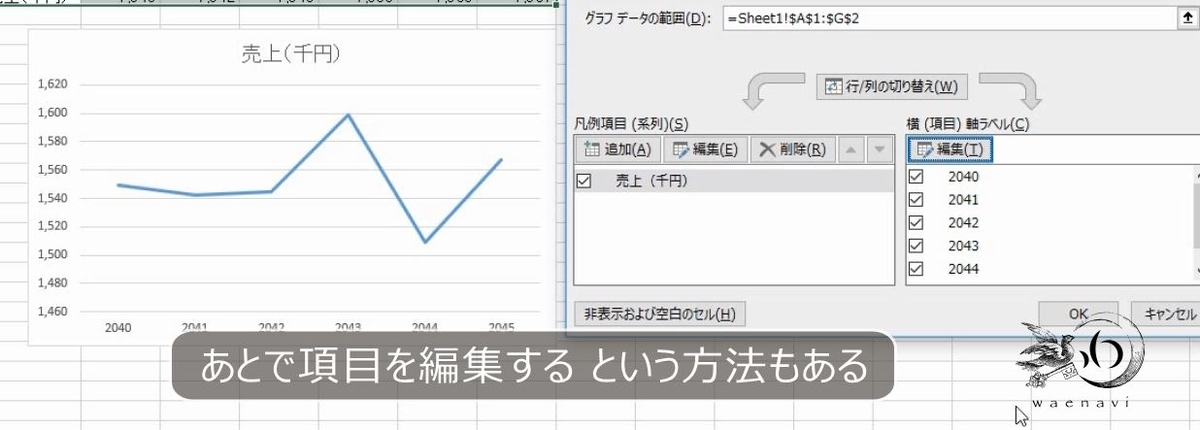Move series up with the up arrow
Viewport: 1200px width, 430px height.
point(851,150)
